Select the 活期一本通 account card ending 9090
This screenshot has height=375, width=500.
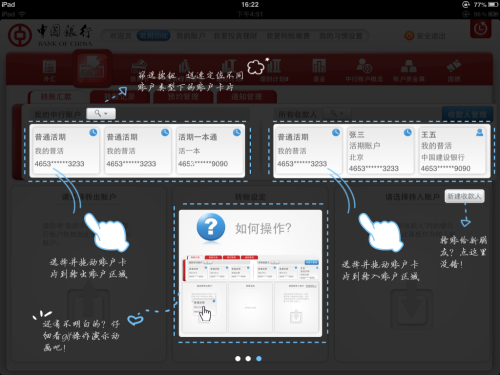pyautogui.click(x=209, y=150)
